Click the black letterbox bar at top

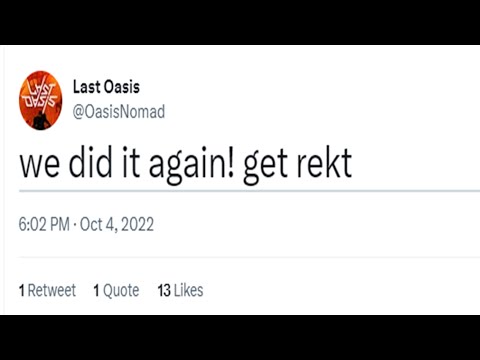[x=240, y=22]
